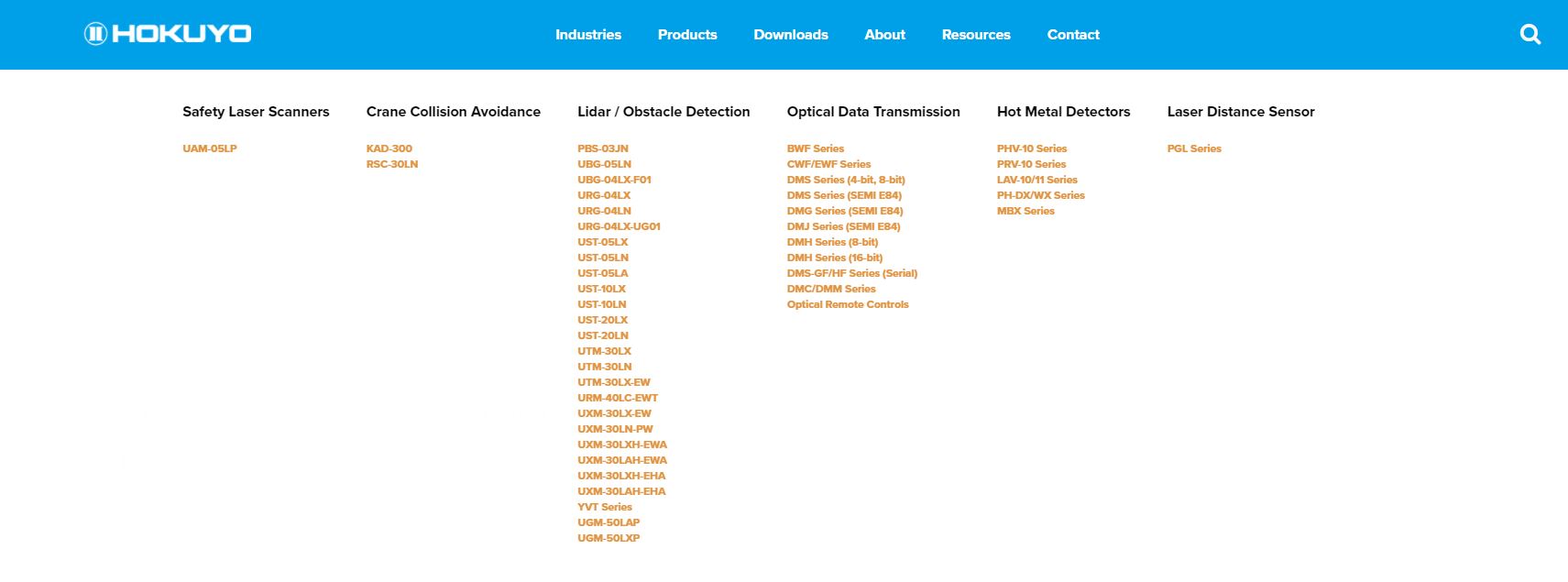Screen dimensions: 1568x582
Task: Open DMH Series (16-bit) link
Action: pos(835,258)
